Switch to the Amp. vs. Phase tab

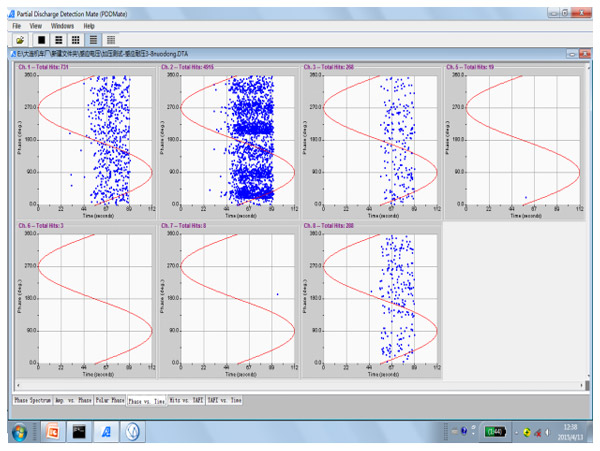point(73,400)
